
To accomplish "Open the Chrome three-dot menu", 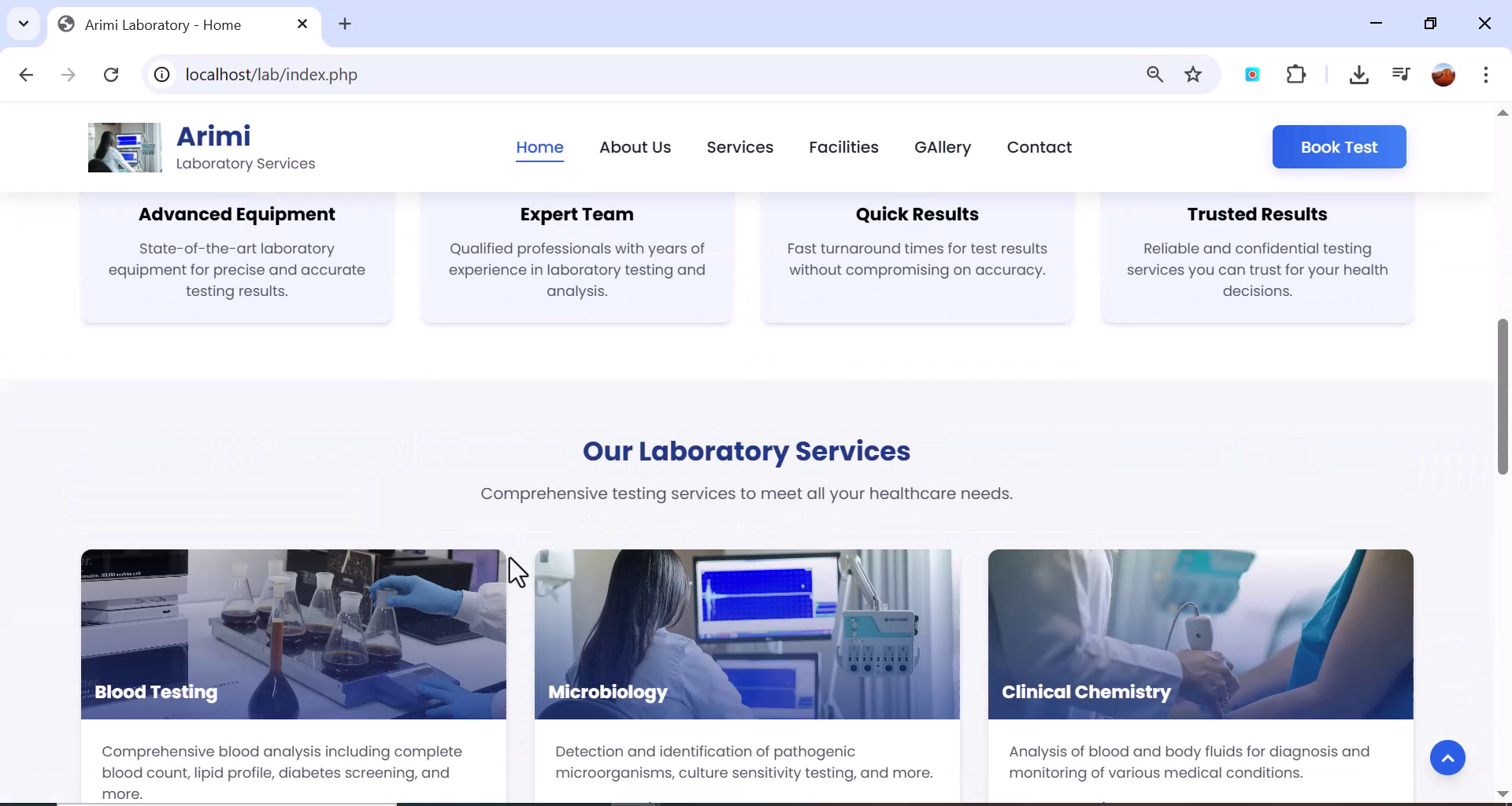I will point(1486,75).
